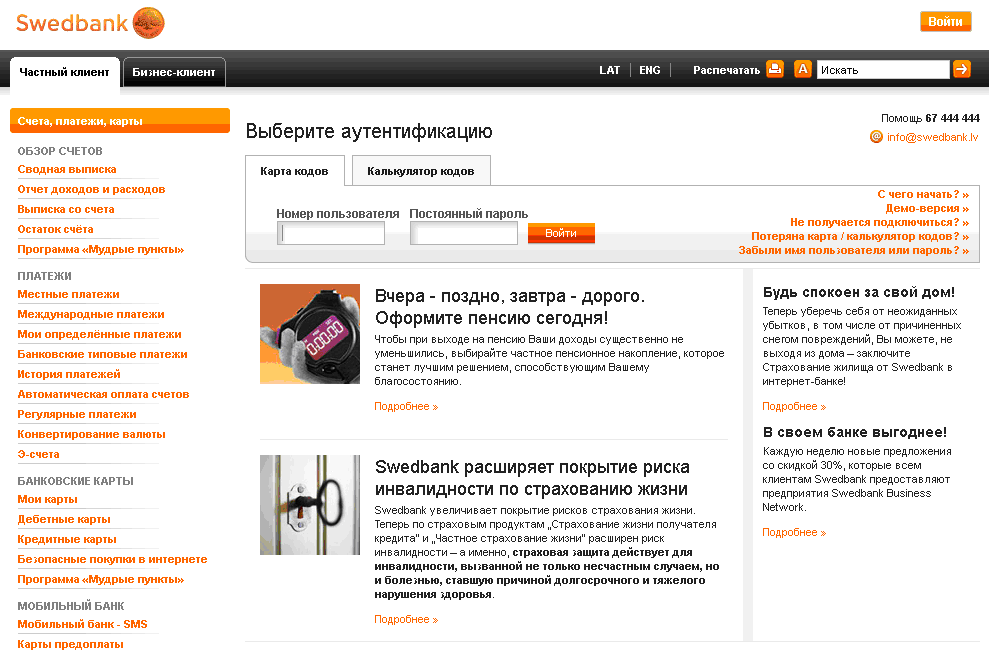Image resolution: width=989 pixels, height=653 pixels.
Task: Switch to the Бизнес-клиент tab
Action: click(x=174, y=72)
